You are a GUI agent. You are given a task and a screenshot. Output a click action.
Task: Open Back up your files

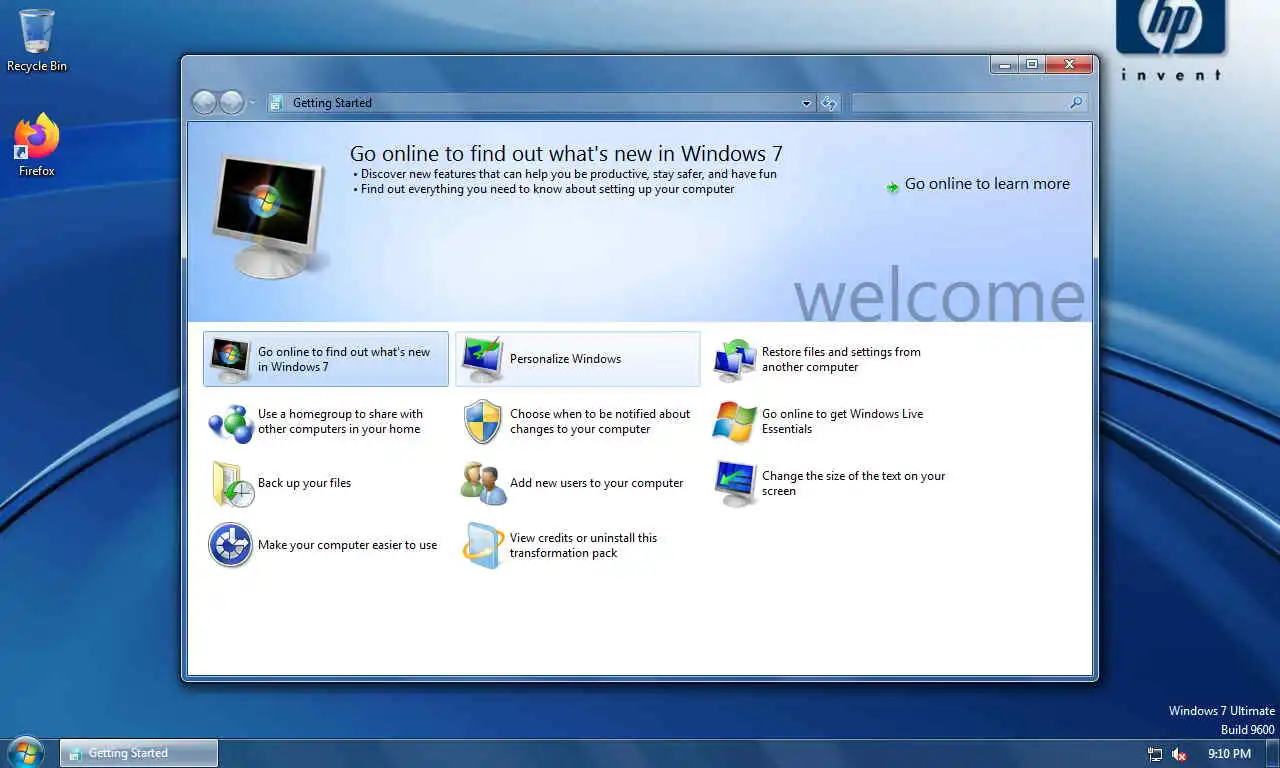click(x=304, y=483)
